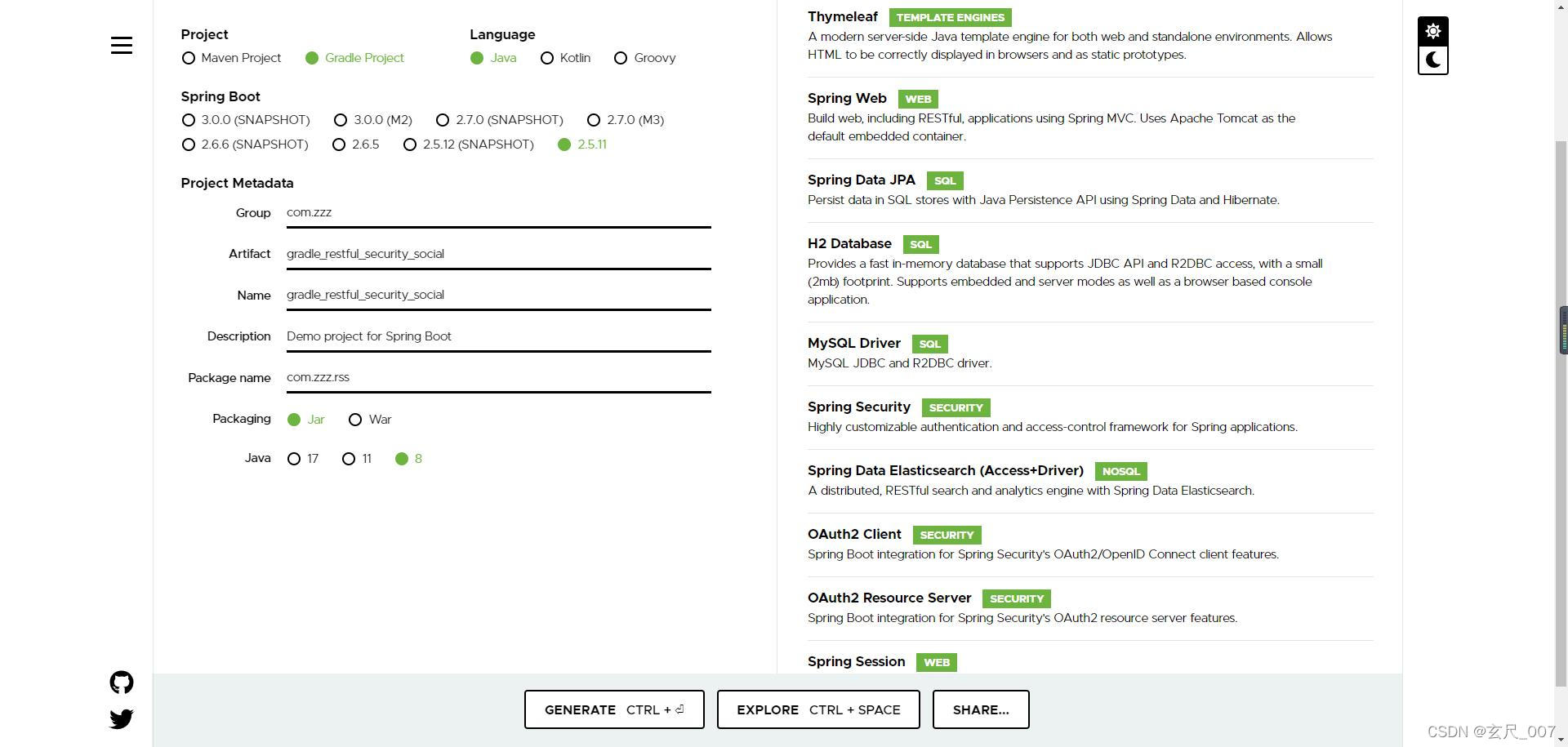
Task: Select Java version 11
Action: click(x=357, y=459)
